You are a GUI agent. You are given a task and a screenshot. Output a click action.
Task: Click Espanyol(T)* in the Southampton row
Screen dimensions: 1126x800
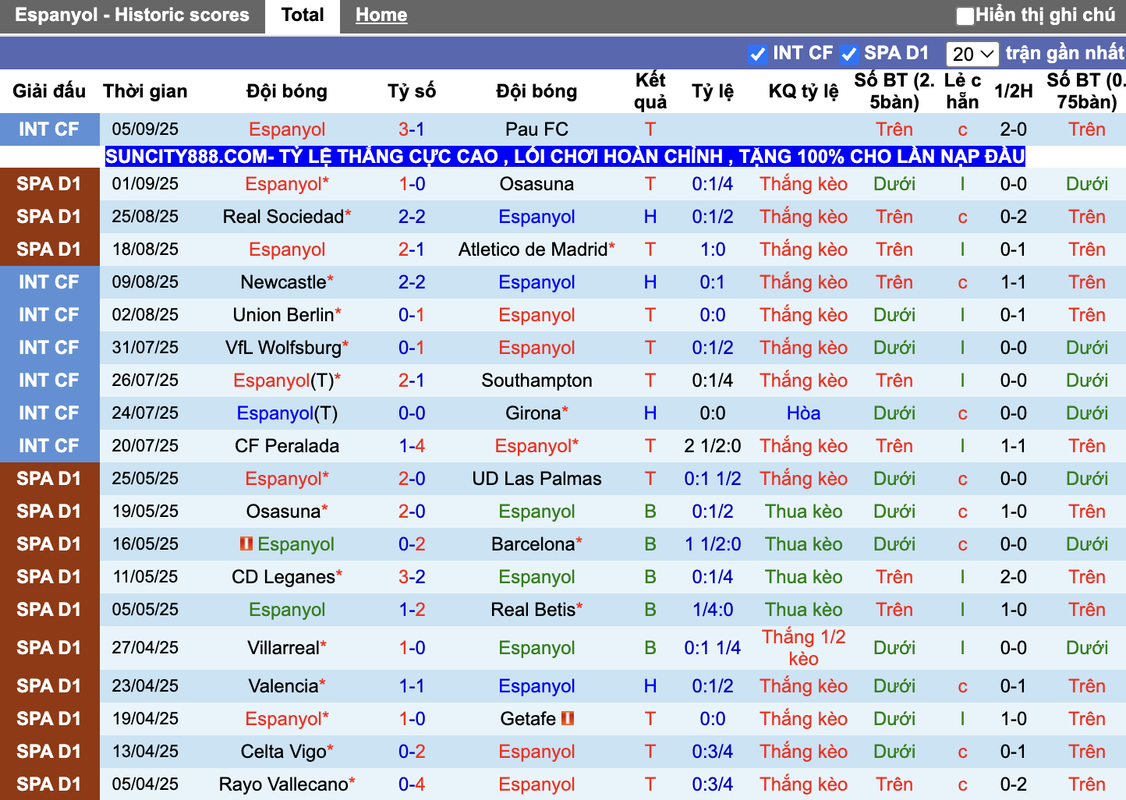[x=287, y=381]
